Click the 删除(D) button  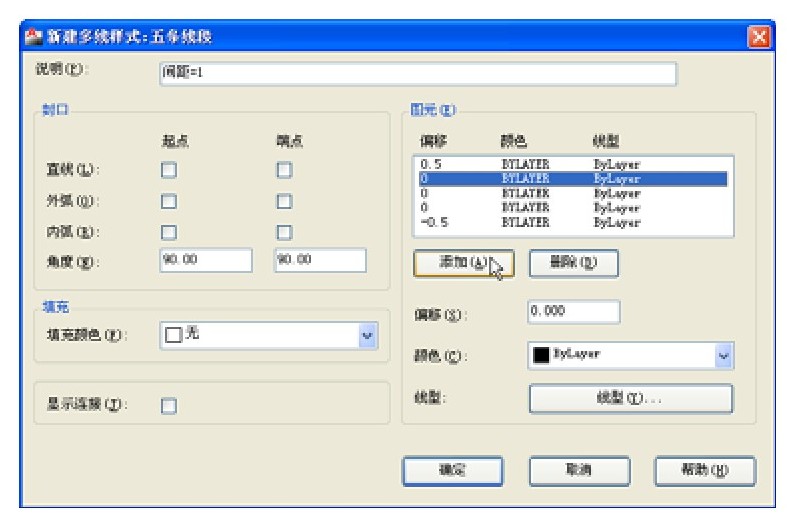coord(574,263)
